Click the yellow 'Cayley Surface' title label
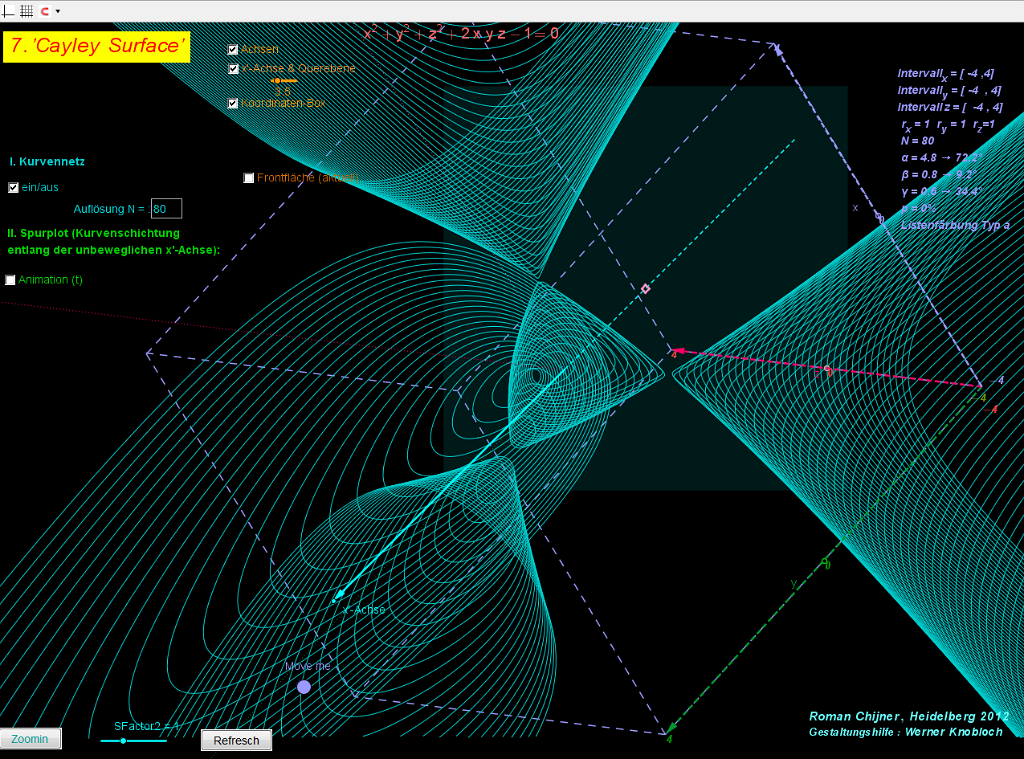This screenshot has width=1024, height=759. [x=96, y=46]
